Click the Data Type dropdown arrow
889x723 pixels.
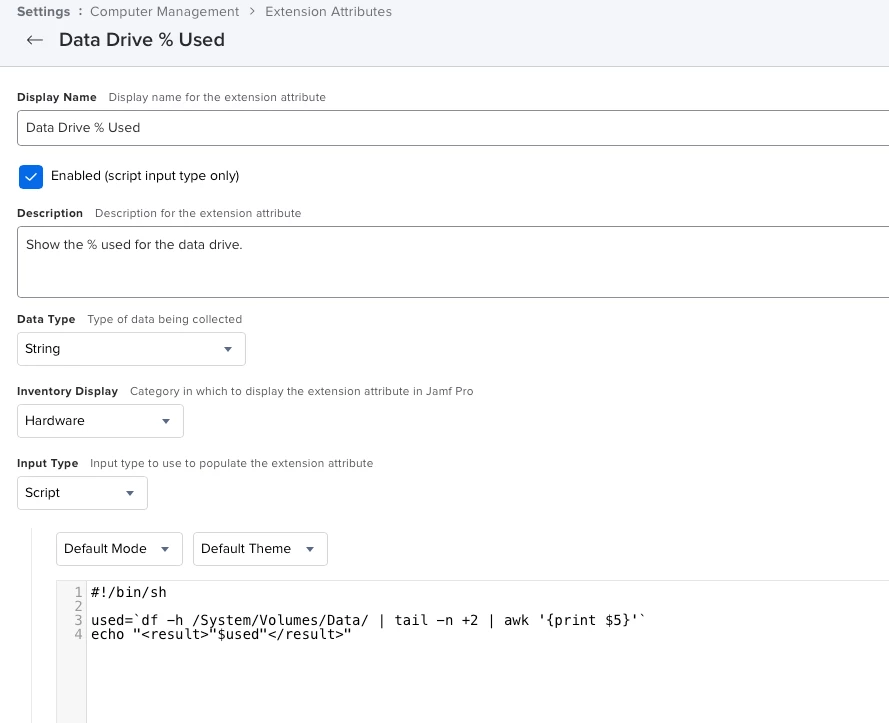coord(228,349)
